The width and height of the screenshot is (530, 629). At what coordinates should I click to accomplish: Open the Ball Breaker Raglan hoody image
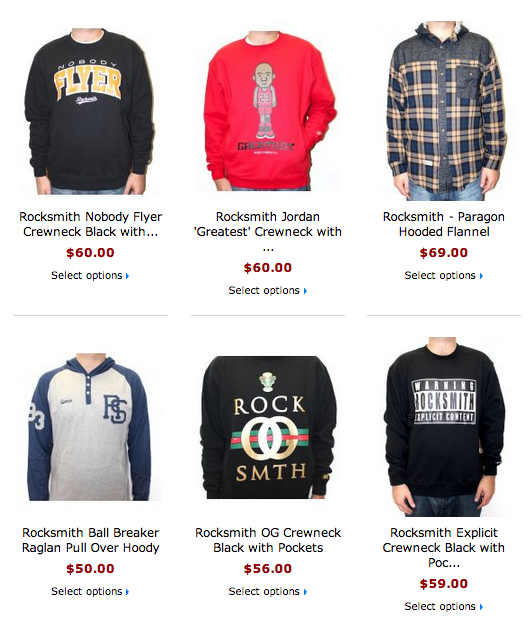point(90,427)
